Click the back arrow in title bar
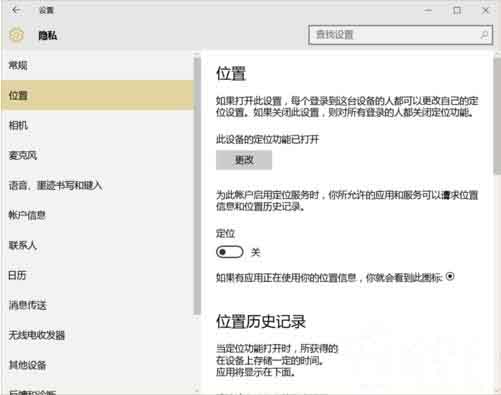This screenshot has width=501, height=395. point(16,11)
